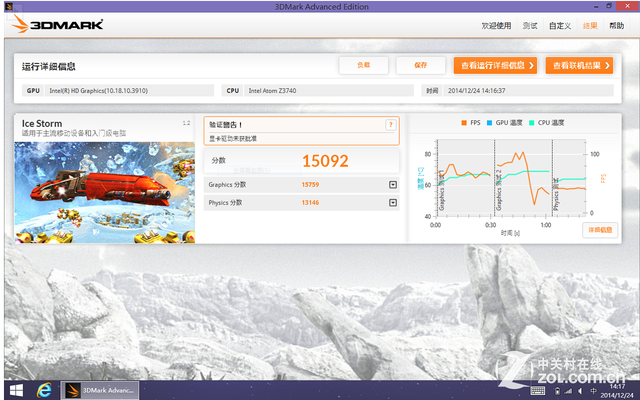Screen dimensions: 640x400
Task: Switch input method via 中 tray icon
Action: point(593,391)
